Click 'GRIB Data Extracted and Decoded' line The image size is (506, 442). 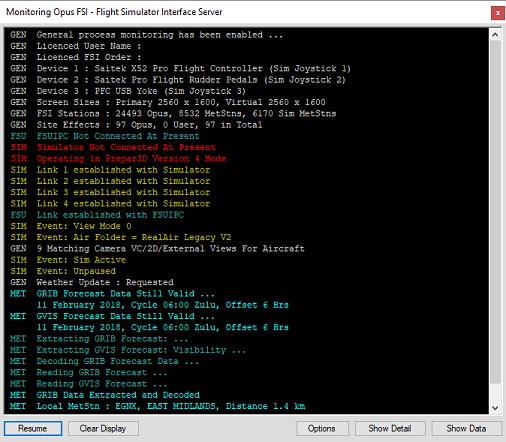click(x=105, y=395)
